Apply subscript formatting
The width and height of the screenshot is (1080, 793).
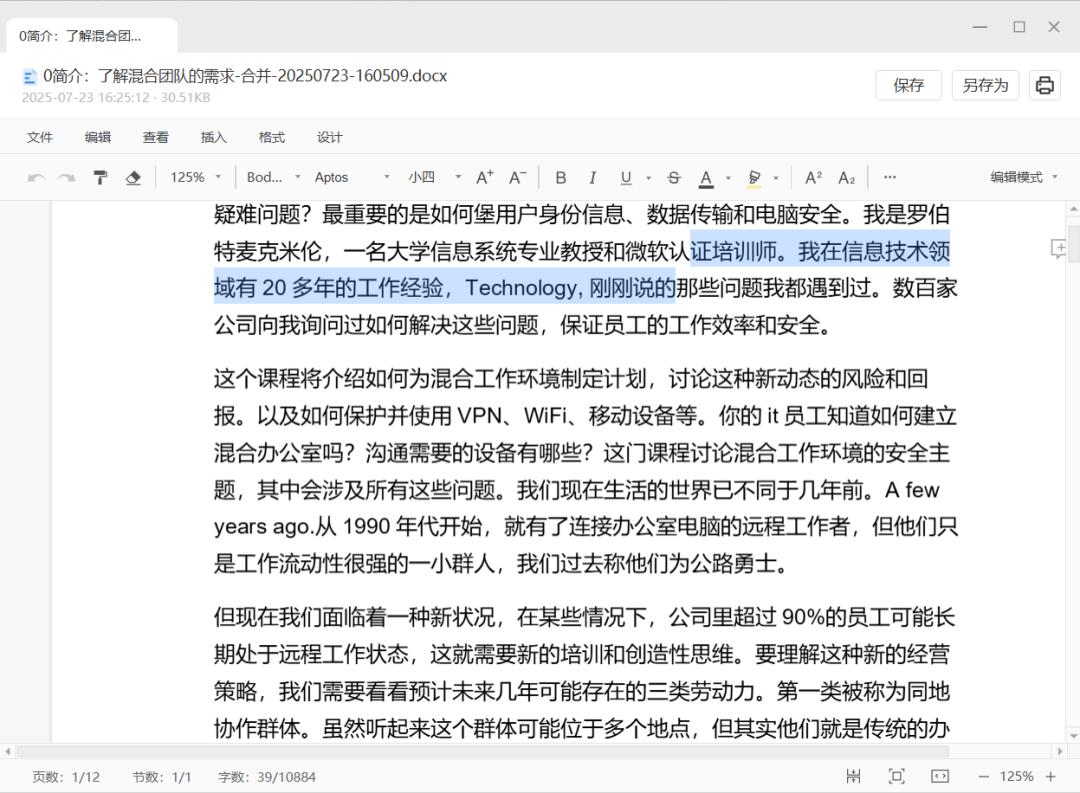846,176
